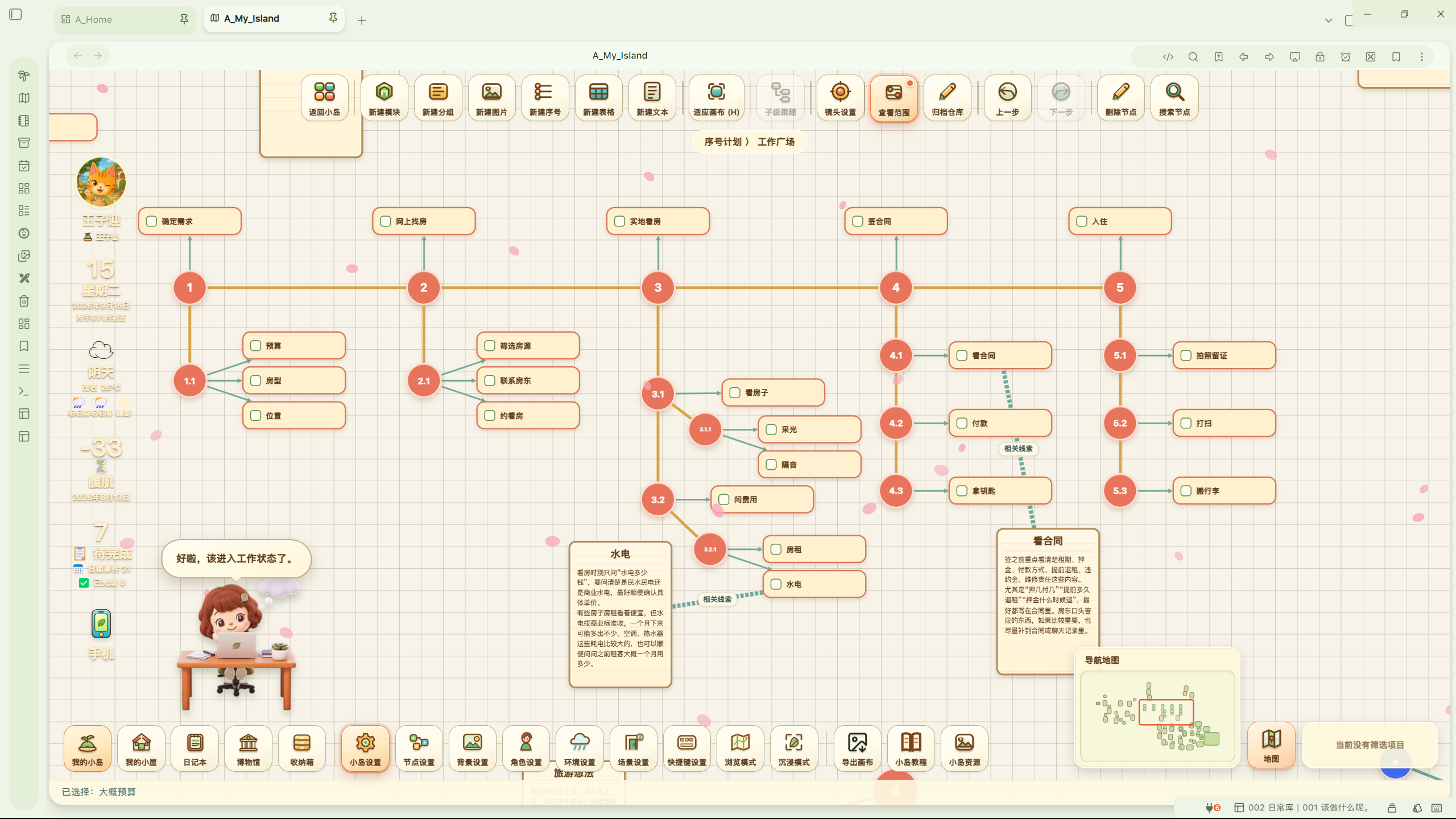Image resolution: width=1456 pixels, height=819 pixels.
Task: Open the more options menu (three dots)
Action: coord(1421,57)
